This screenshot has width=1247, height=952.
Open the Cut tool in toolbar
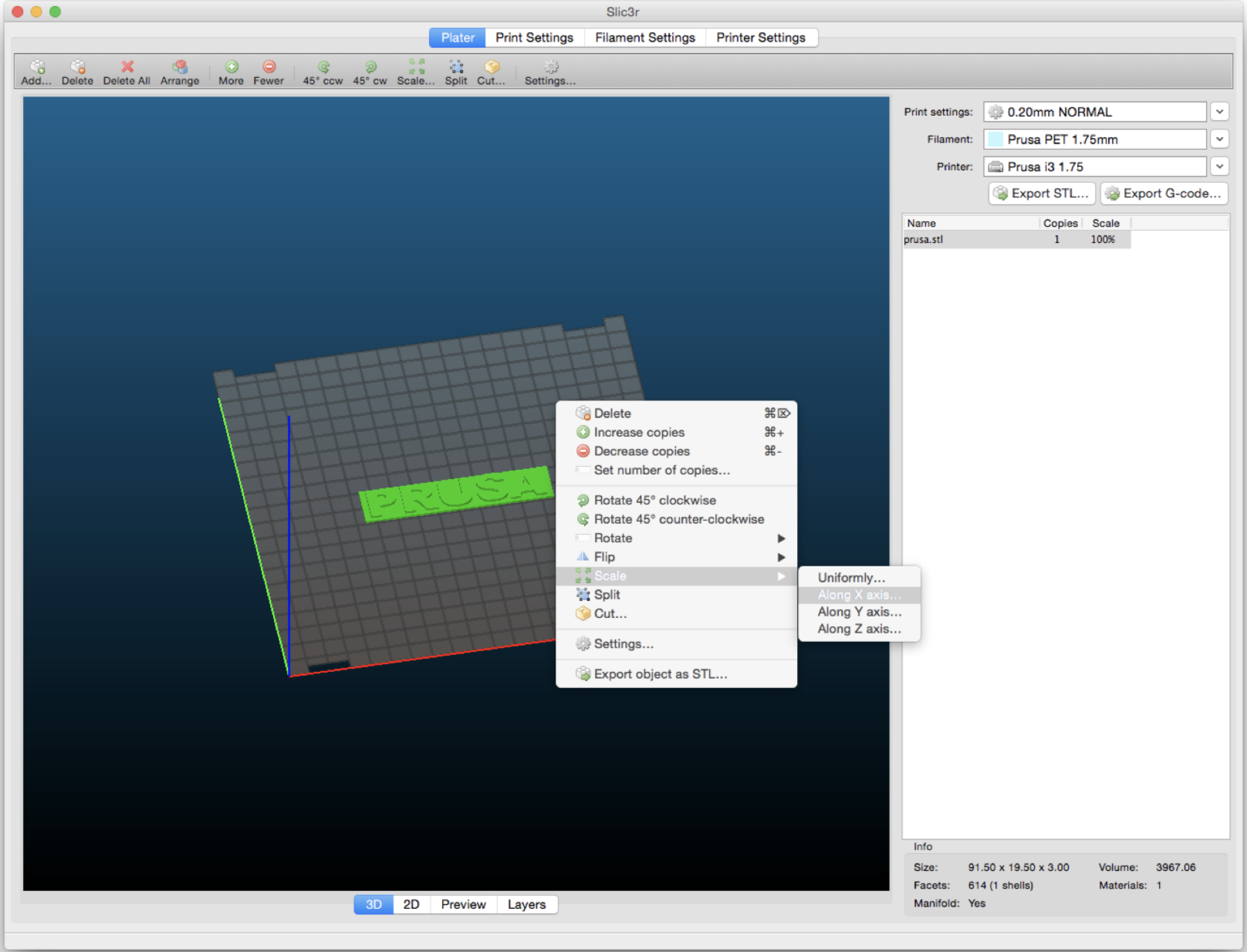click(x=492, y=73)
